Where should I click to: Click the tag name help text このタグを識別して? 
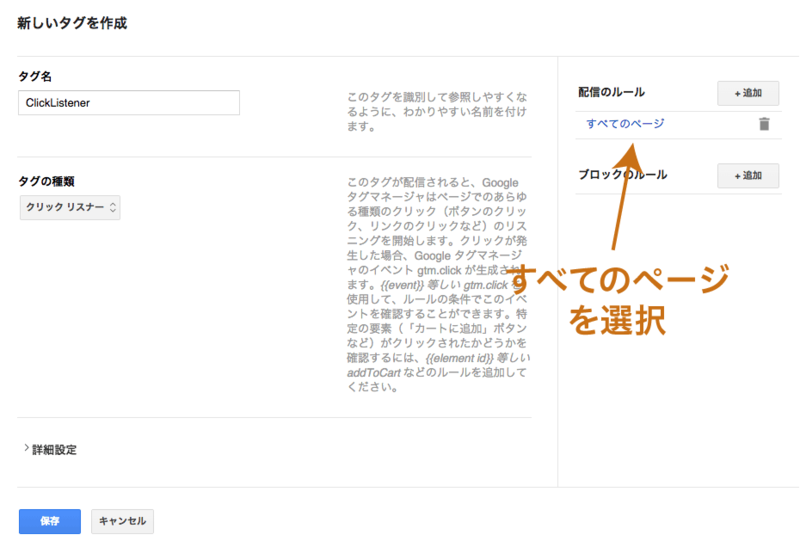pos(437,111)
